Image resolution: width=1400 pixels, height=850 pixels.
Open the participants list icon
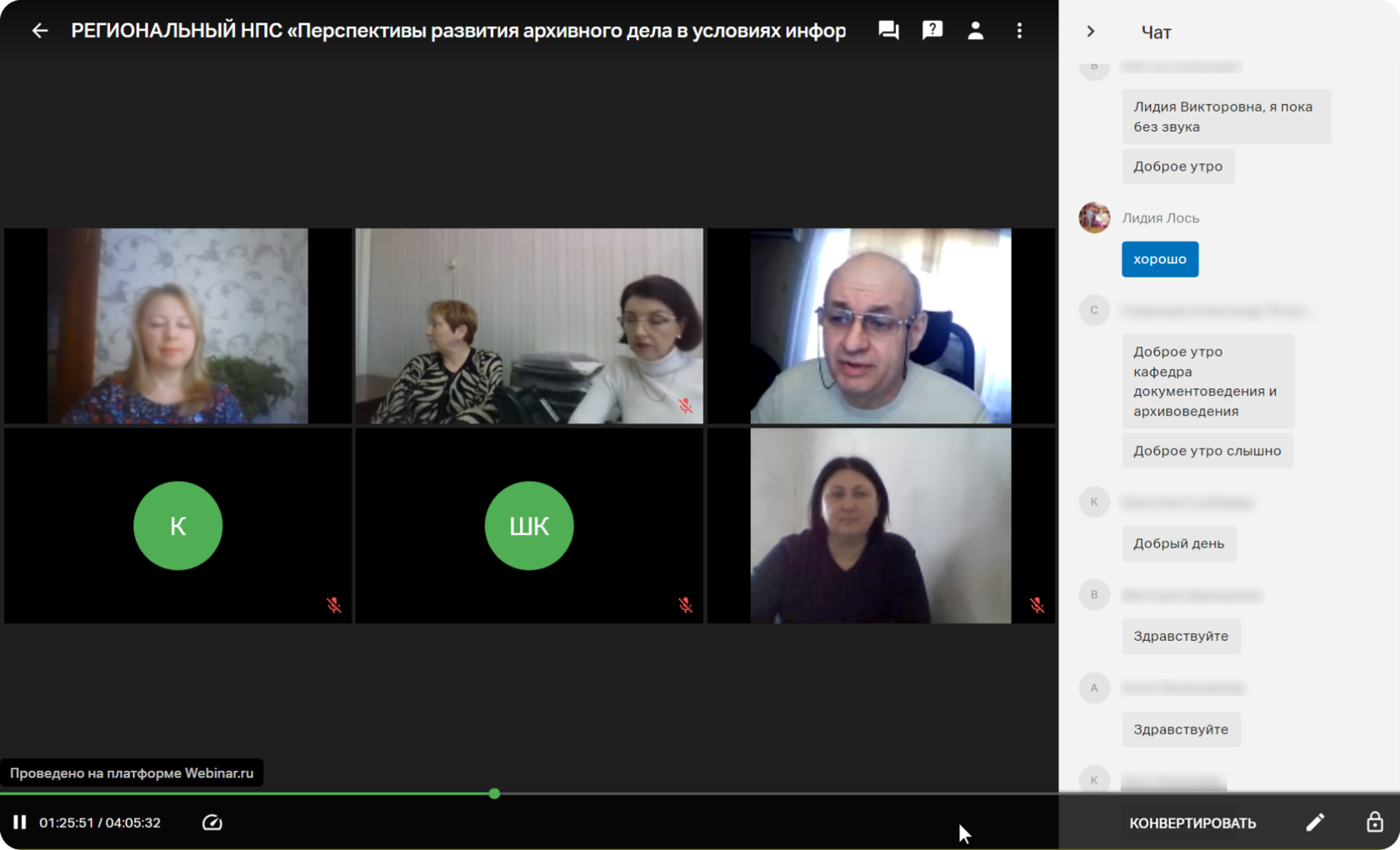coord(975,31)
